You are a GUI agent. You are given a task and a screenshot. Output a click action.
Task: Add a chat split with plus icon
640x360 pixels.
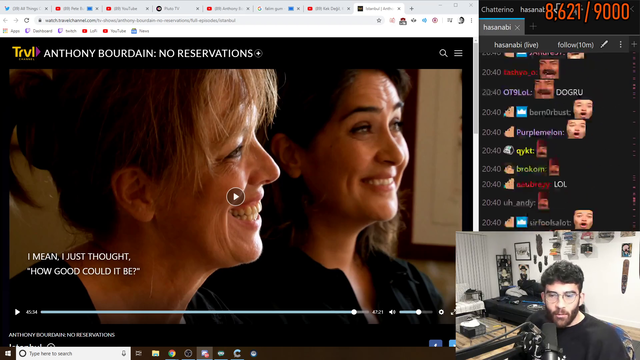click(x=634, y=44)
